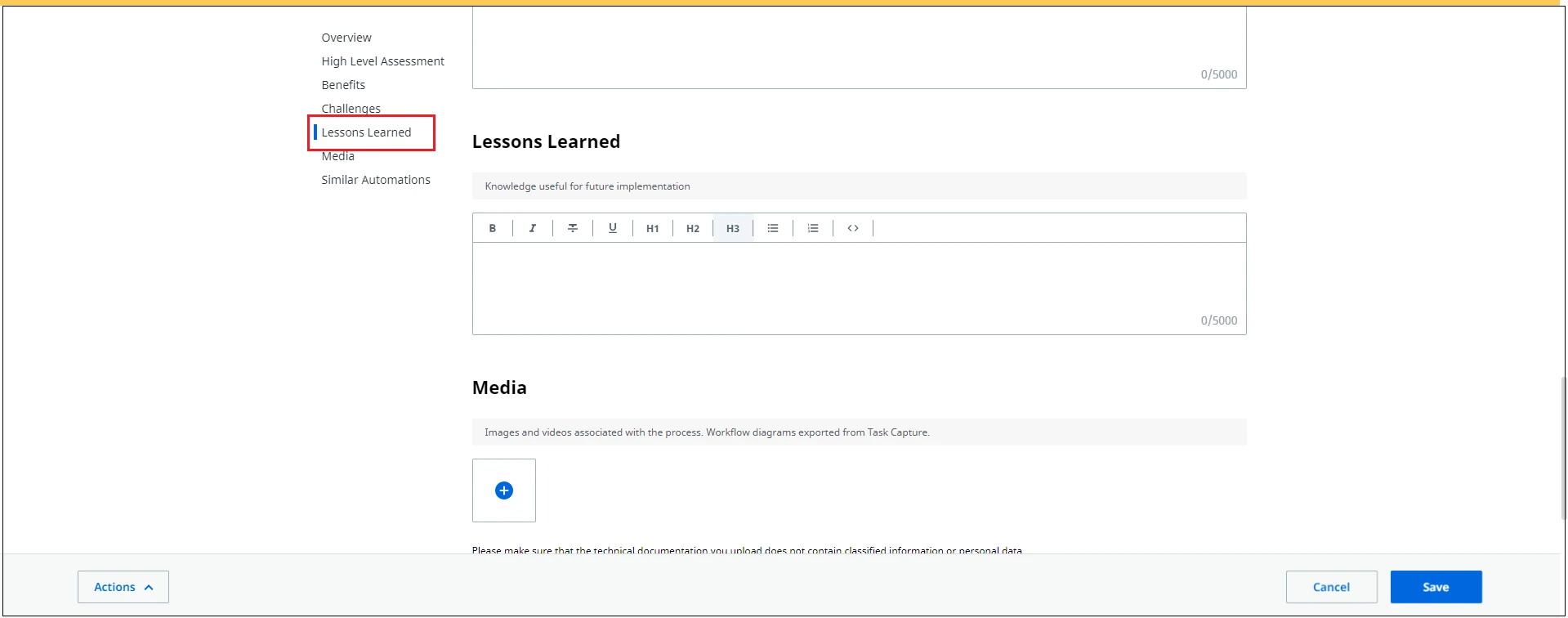Image resolution: width=1568 pixels, height=618 pixels.
Task: Insert code block using the angle brackets icon
Action: (853, 228)
